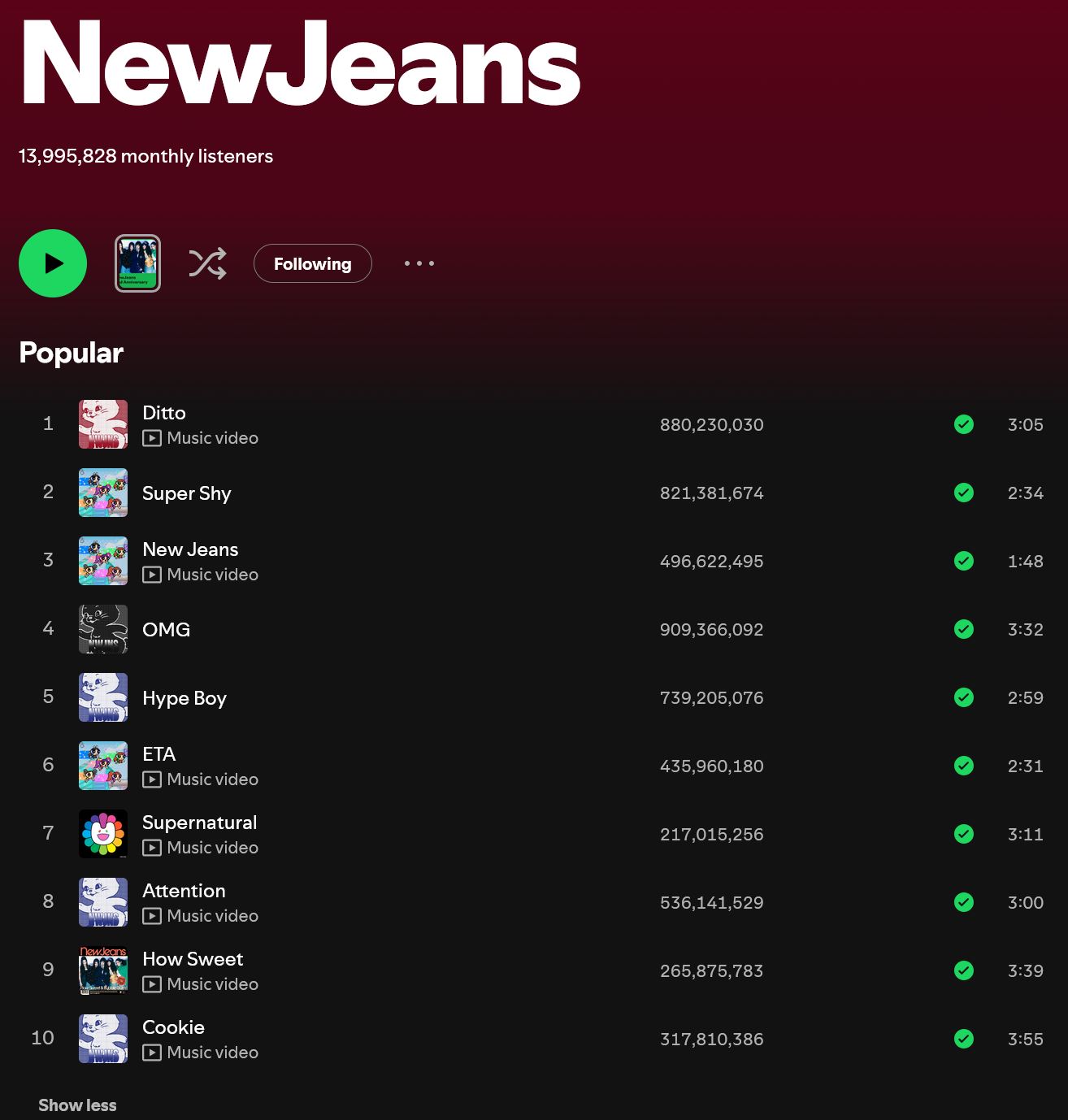Click the Music video icon under New Jeans
1068x1120 pixels.
(x=151, y=575)
